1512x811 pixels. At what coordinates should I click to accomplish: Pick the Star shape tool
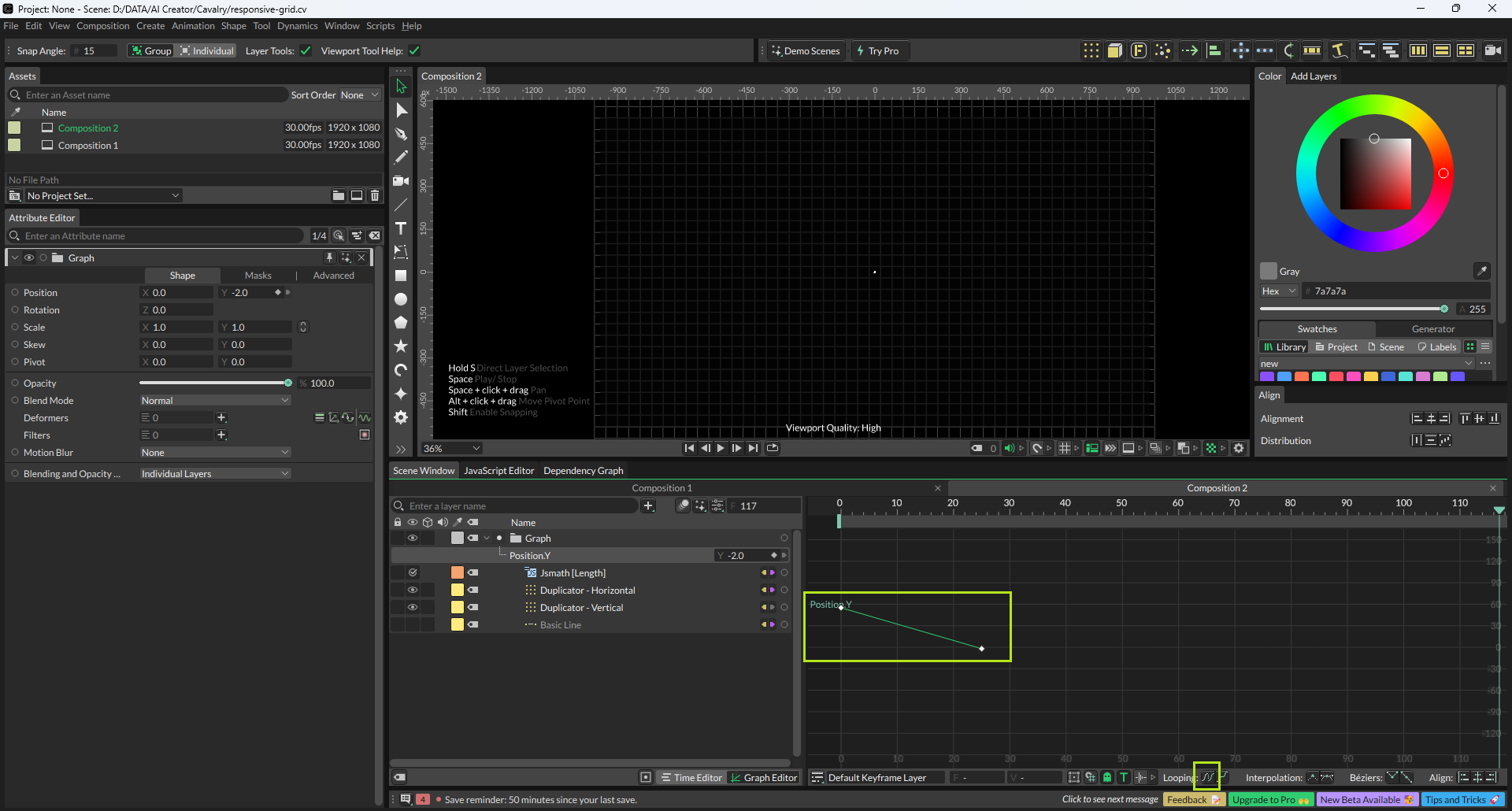click(401, 346)
